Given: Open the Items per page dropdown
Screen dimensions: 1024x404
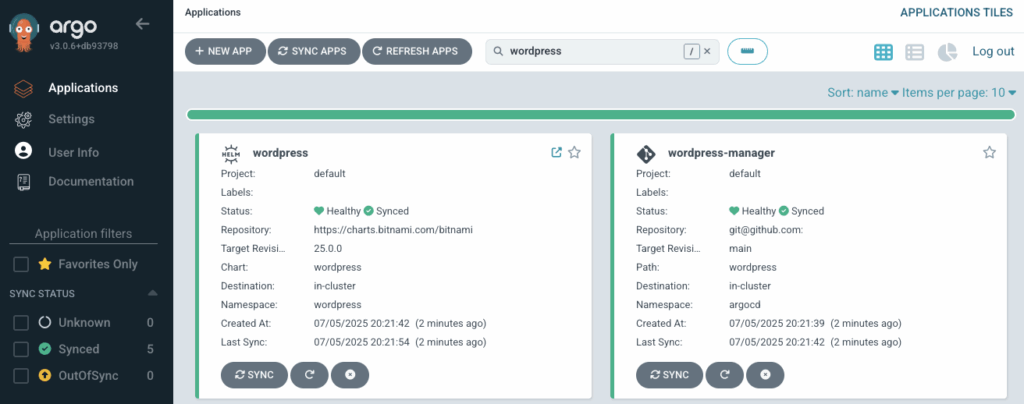Looking at the screenshot, I should pos(959,93).
